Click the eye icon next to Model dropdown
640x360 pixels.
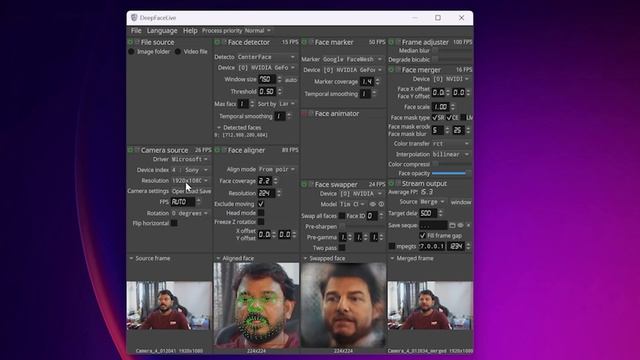(x=373, y=204)
